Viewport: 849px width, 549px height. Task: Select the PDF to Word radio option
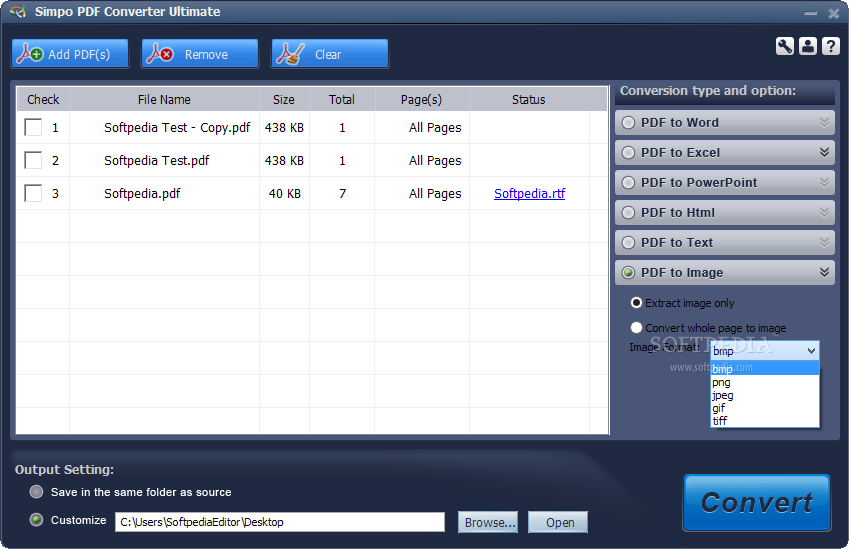(628, 123)
